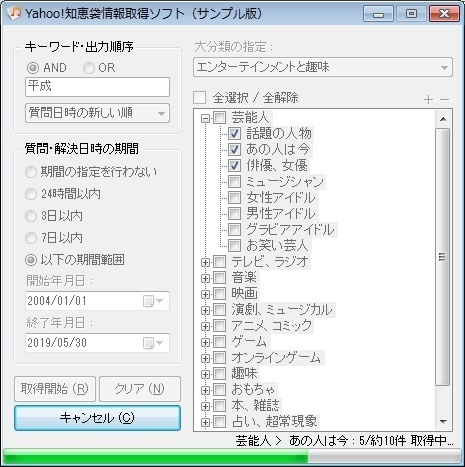Expand the ゲーム tree node

(205, 342)
